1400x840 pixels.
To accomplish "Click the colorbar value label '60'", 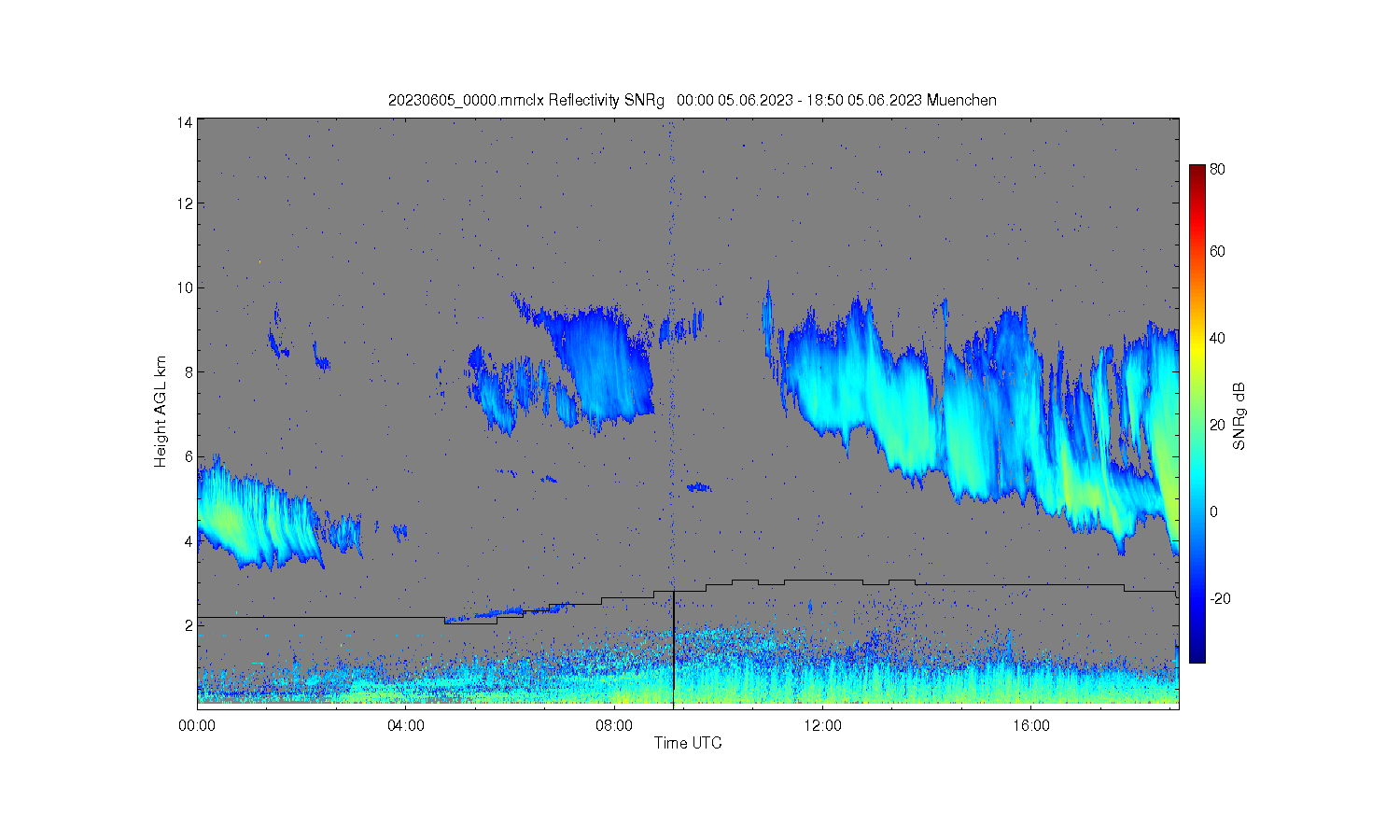I will (x=1217, y=251).
